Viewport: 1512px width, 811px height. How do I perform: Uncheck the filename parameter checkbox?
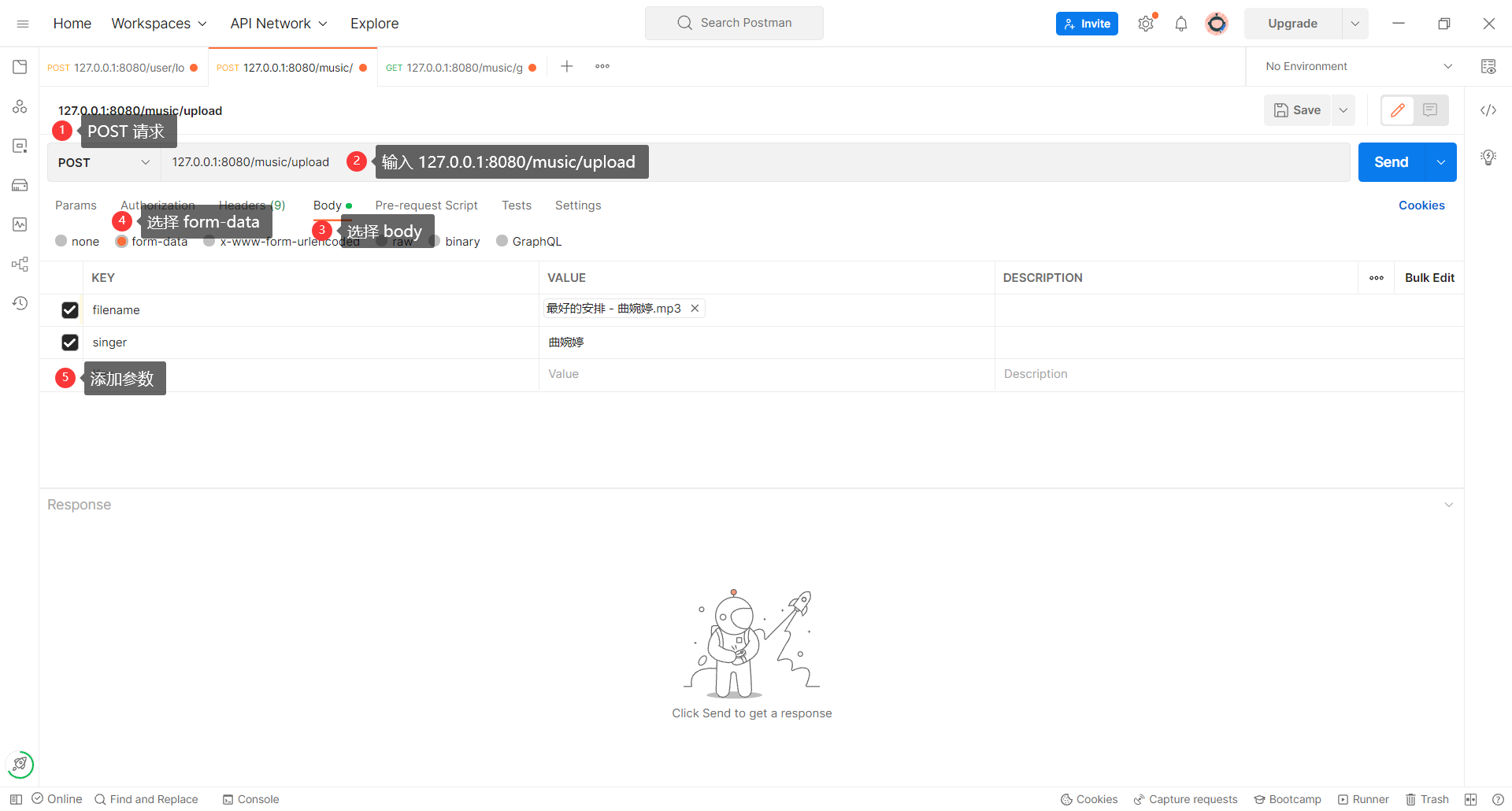pyautogui.click(x=70, y=310)
